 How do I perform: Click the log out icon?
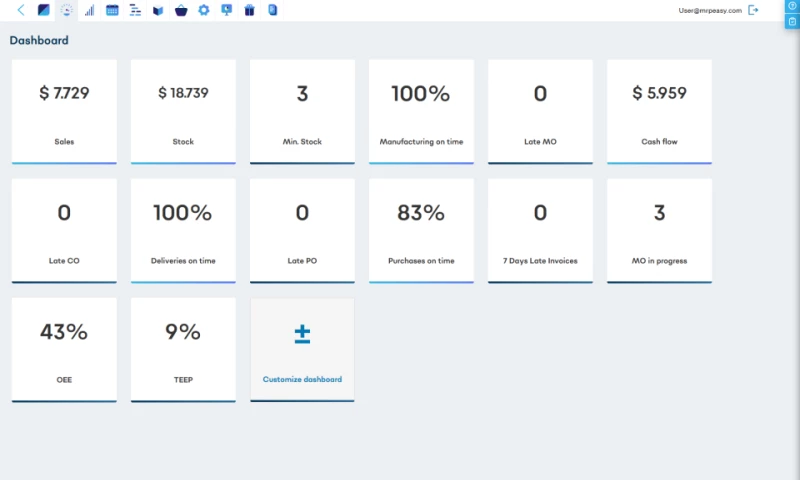(x=753, y=10)
